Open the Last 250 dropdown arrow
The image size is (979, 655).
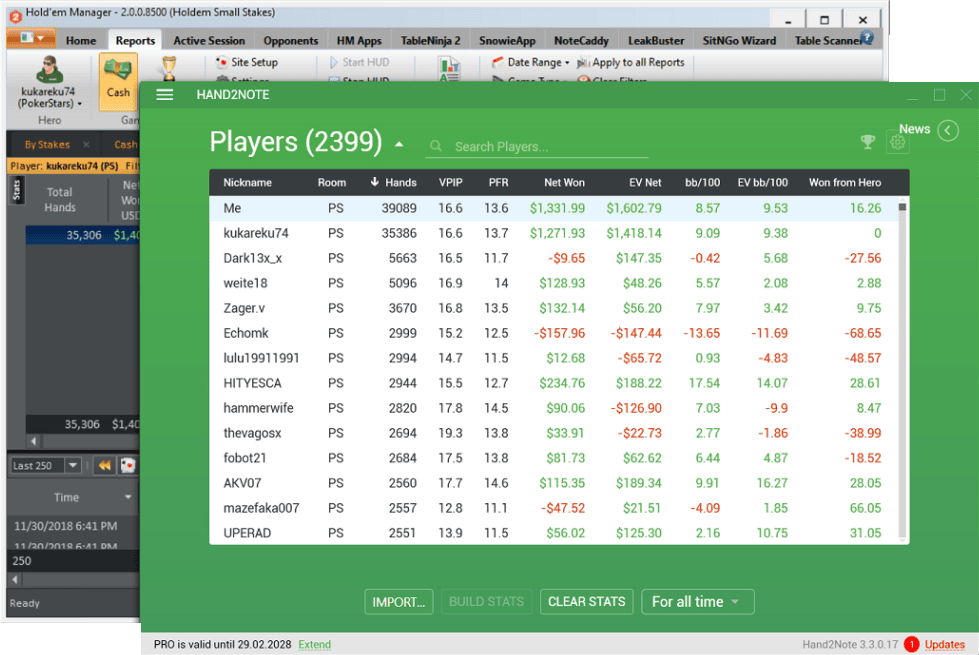tap(73, 465)
